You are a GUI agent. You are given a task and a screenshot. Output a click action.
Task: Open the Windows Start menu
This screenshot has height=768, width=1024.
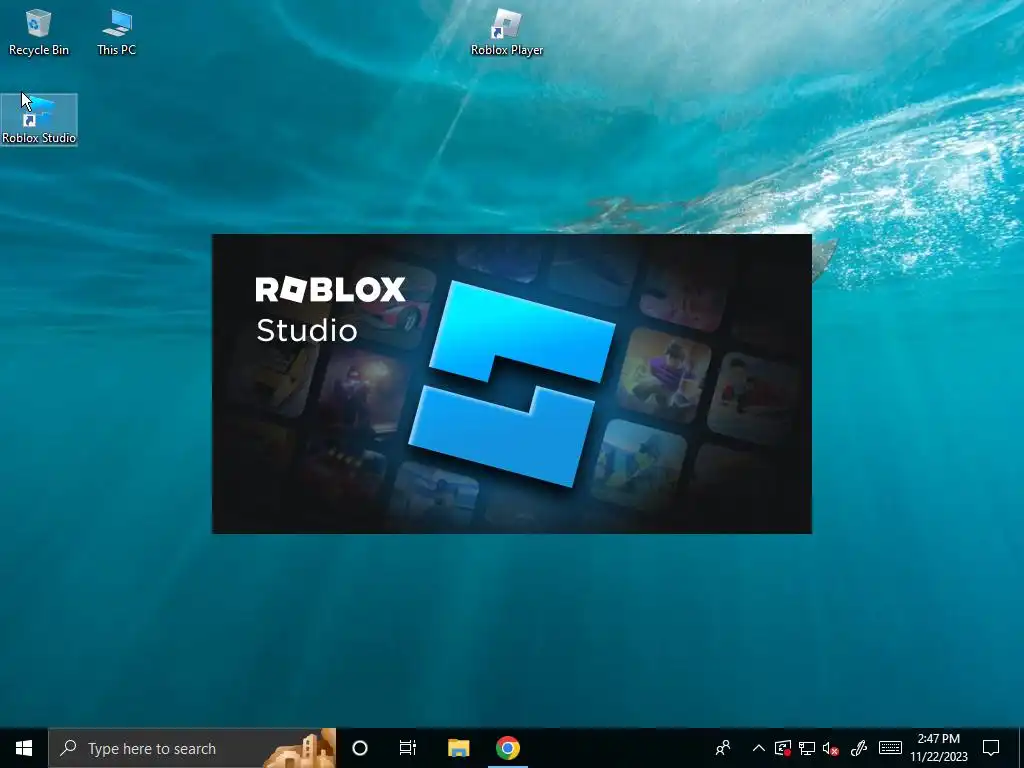tap(24, 748)
